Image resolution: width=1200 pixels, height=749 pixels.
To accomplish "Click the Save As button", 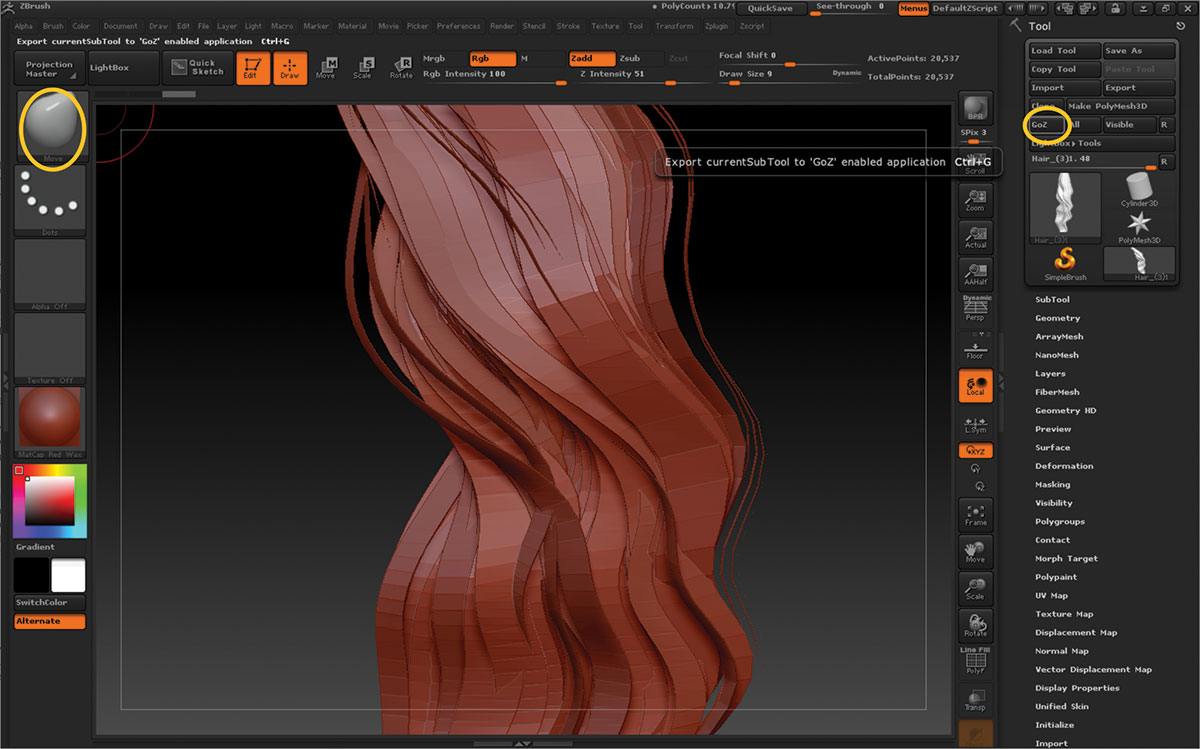I will 1138,51.
